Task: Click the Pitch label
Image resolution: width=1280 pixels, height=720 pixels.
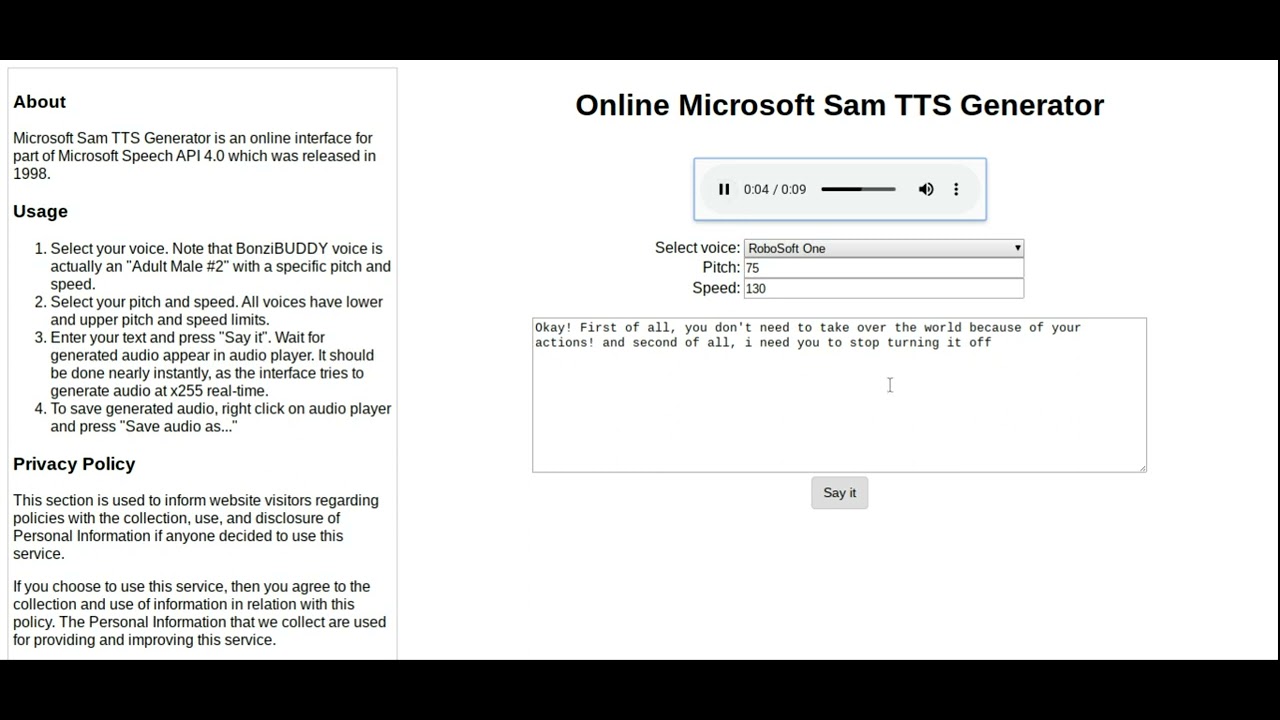Action: tap(721, 268)
